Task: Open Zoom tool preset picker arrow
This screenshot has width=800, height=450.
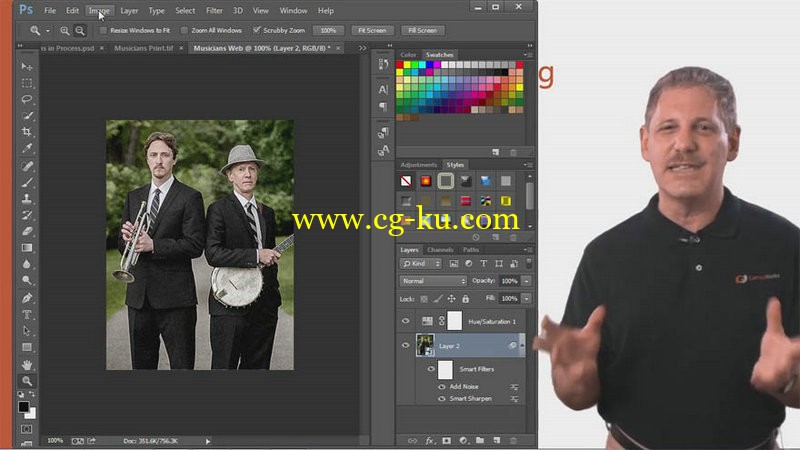Action: (x=48, y=31)
